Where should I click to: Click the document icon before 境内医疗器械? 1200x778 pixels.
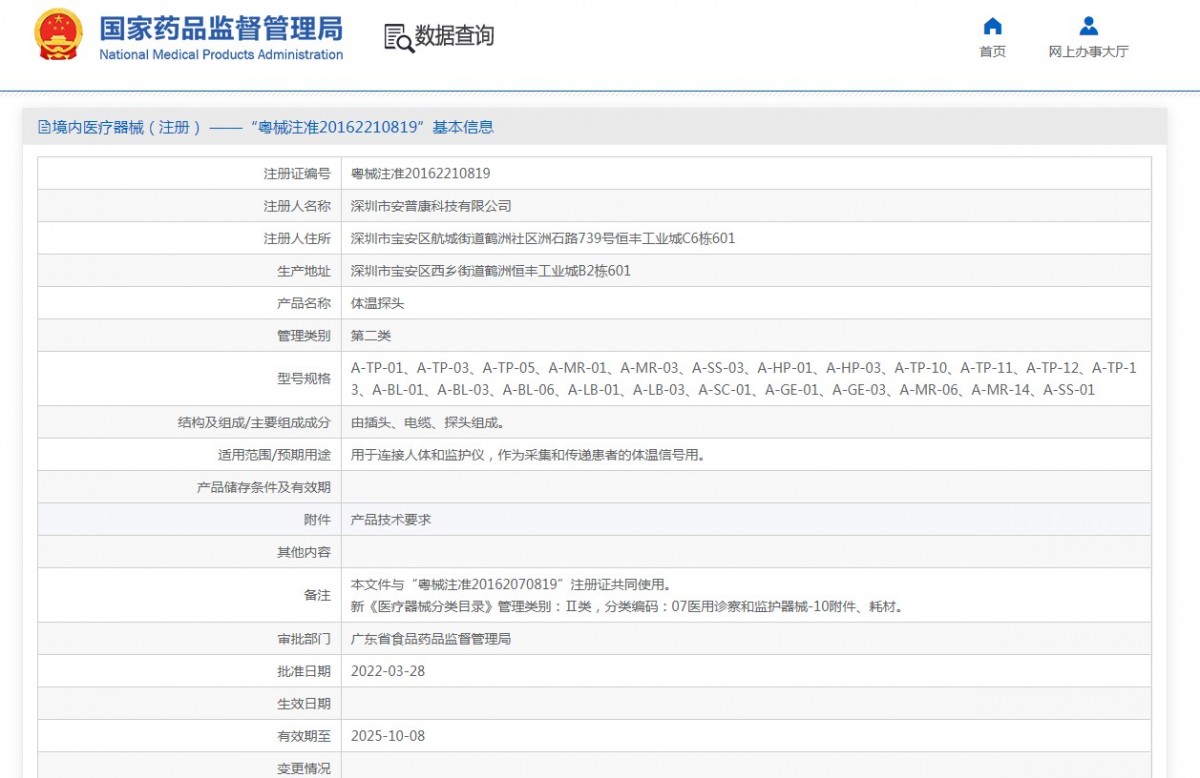(x=44, y=127)
